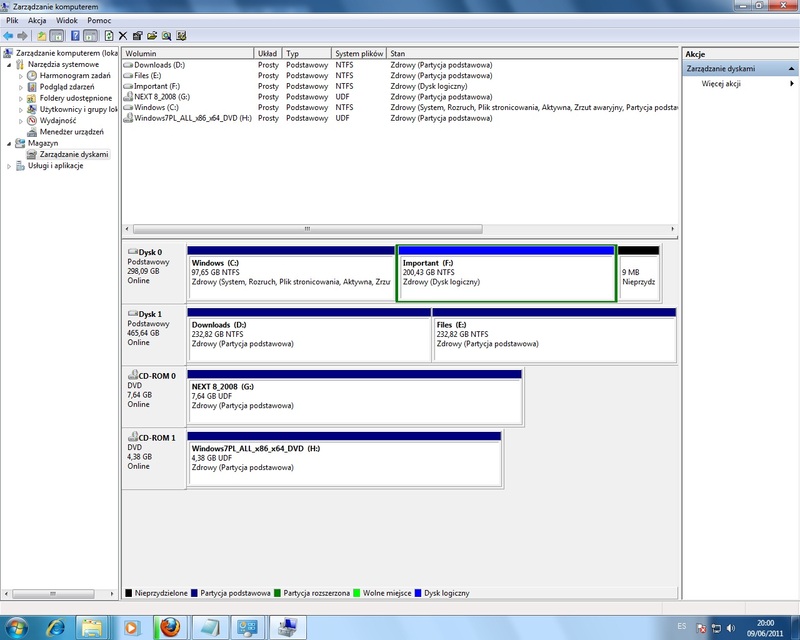800x640 pixels.
Task: Expand the Usługi i aplikacje node
Action: (x=9, y=166)
